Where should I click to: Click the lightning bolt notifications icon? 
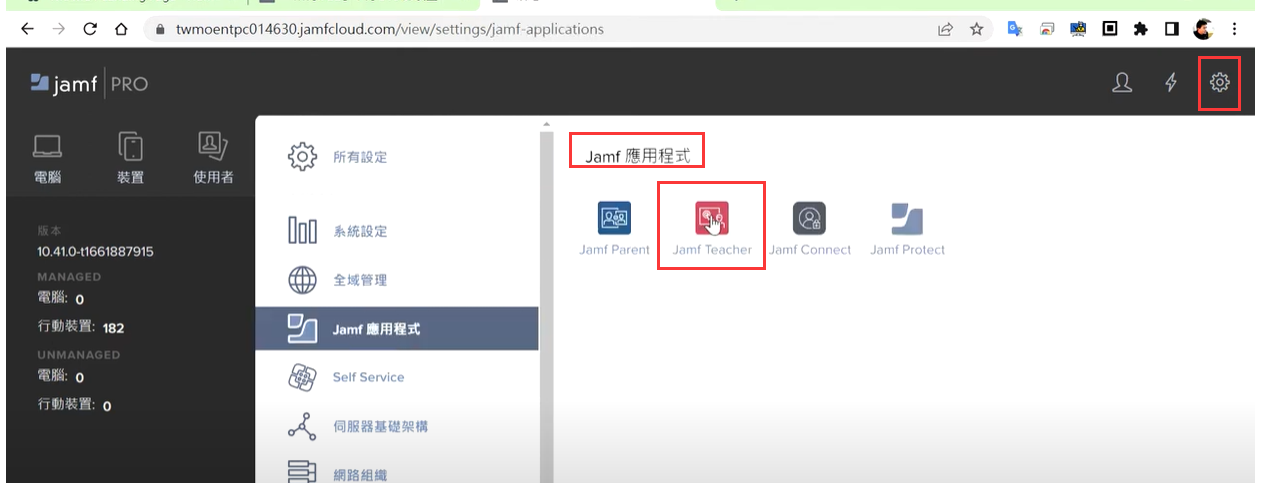coord(1171,83)
